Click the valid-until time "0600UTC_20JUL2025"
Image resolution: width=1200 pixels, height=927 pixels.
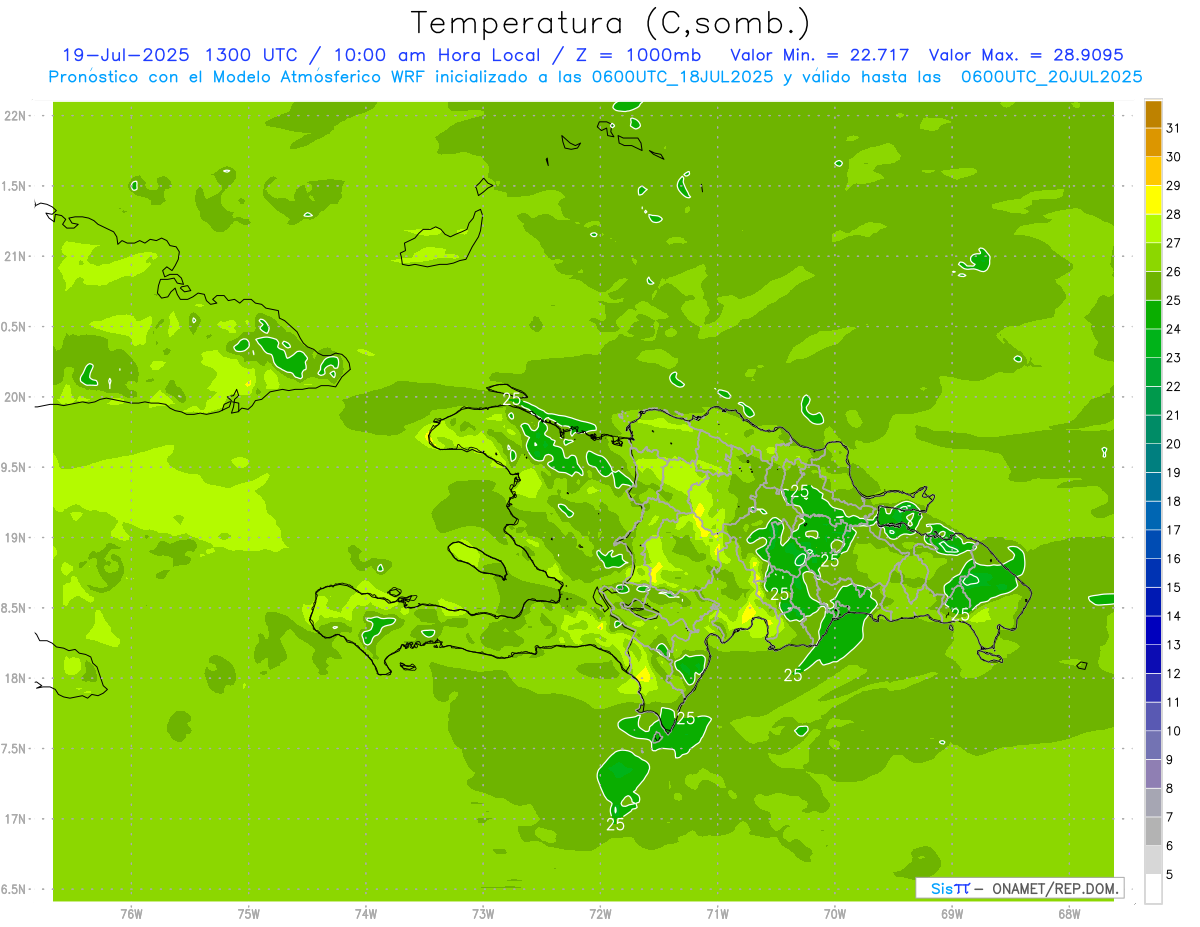(1052, 77)
